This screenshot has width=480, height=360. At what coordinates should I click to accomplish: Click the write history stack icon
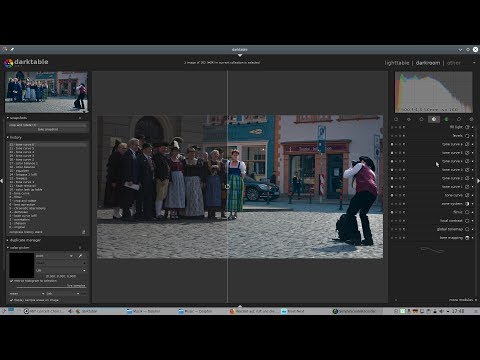click(x=83, y=232)
